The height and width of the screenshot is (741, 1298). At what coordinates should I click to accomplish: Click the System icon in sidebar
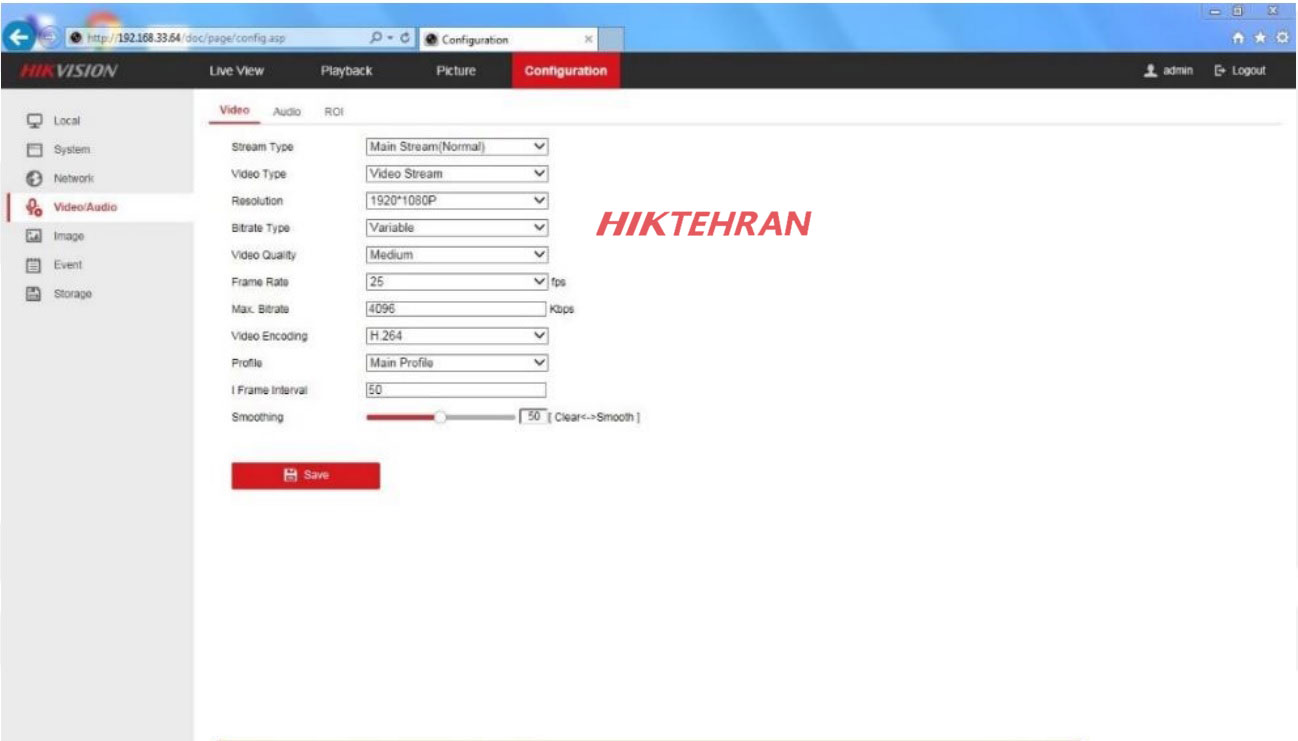click(34, 149)
